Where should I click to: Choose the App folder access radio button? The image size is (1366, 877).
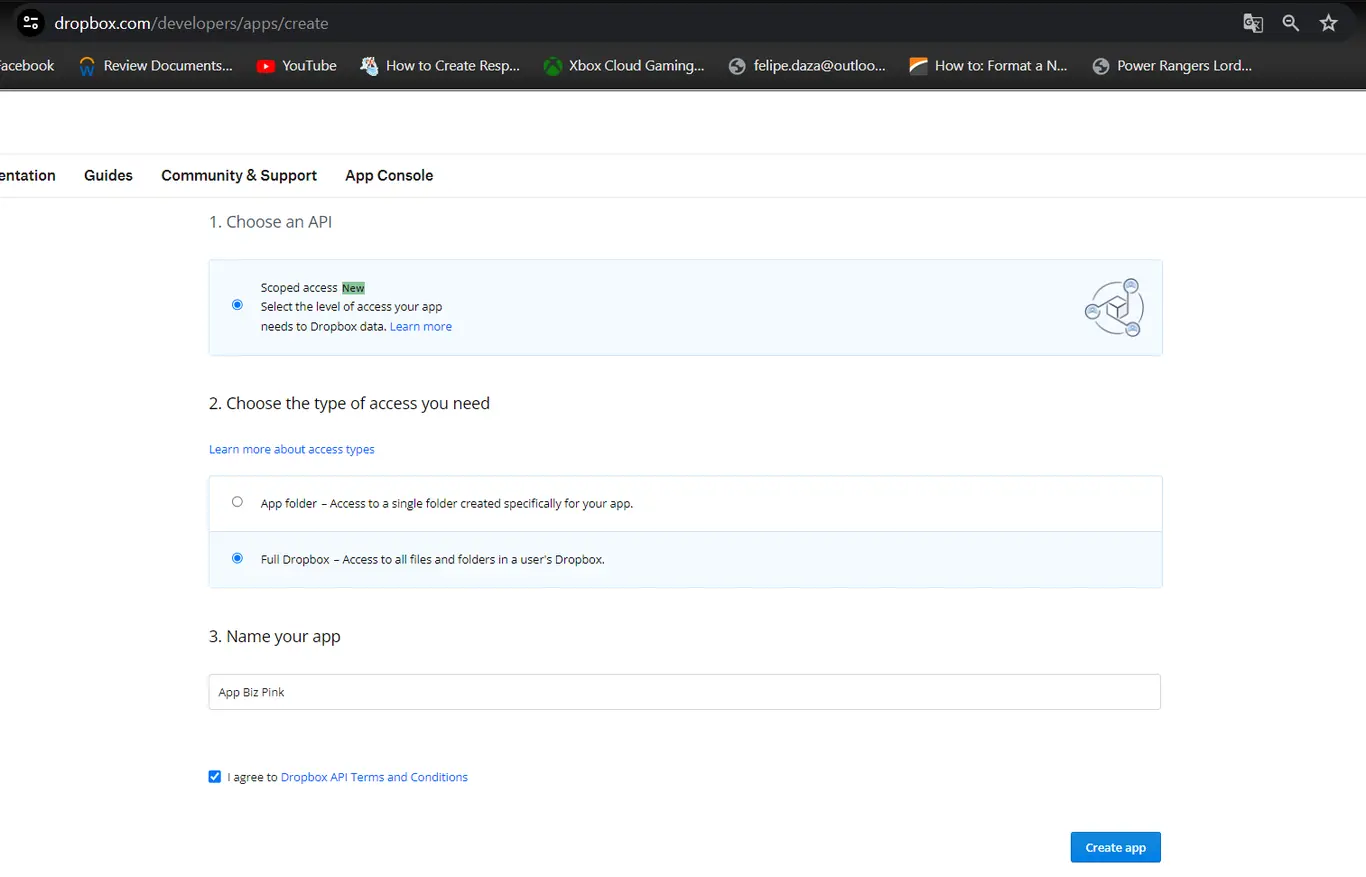click(237, 502)
